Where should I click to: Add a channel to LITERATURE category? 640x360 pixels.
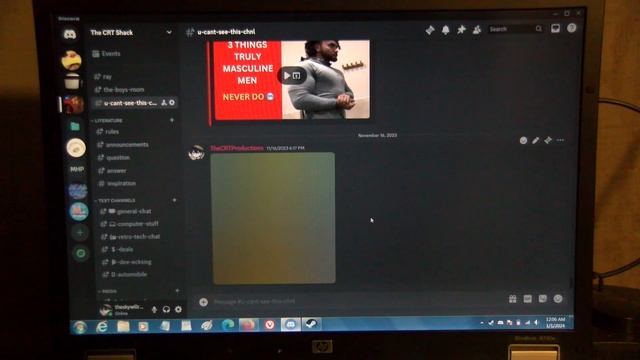(x=172, y=120)
